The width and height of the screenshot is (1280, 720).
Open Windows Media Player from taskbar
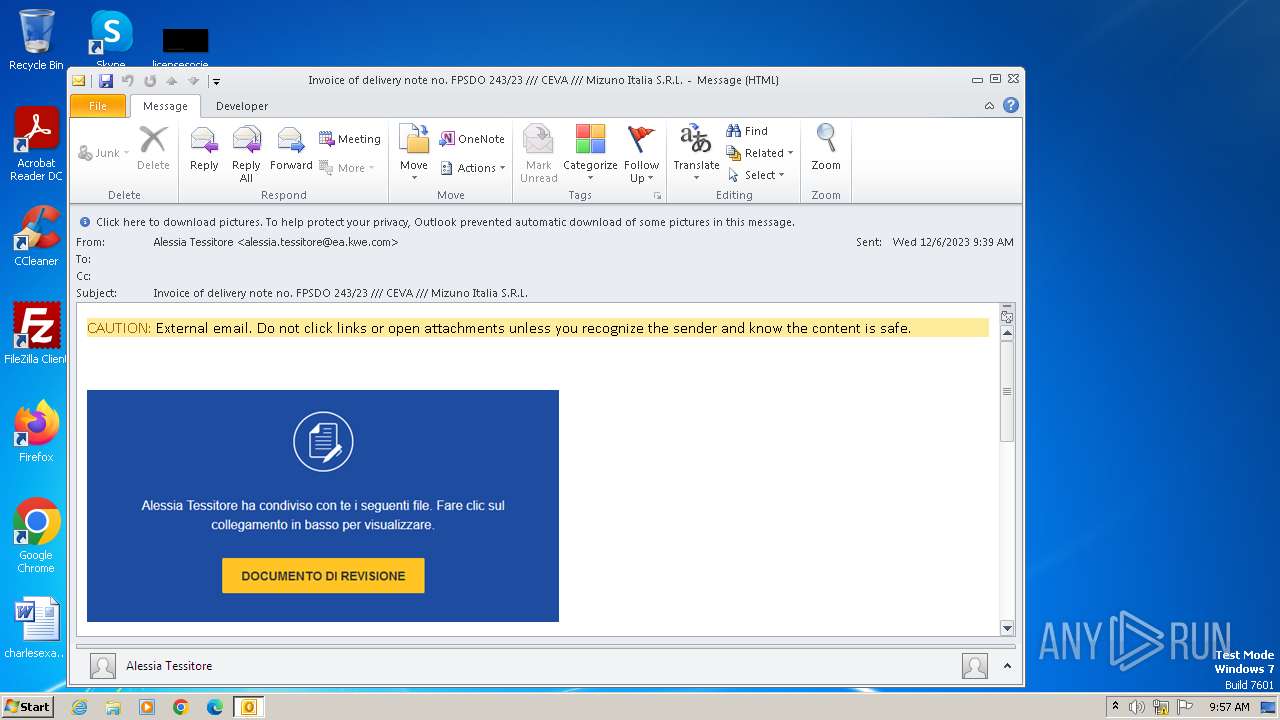(147, 707)
